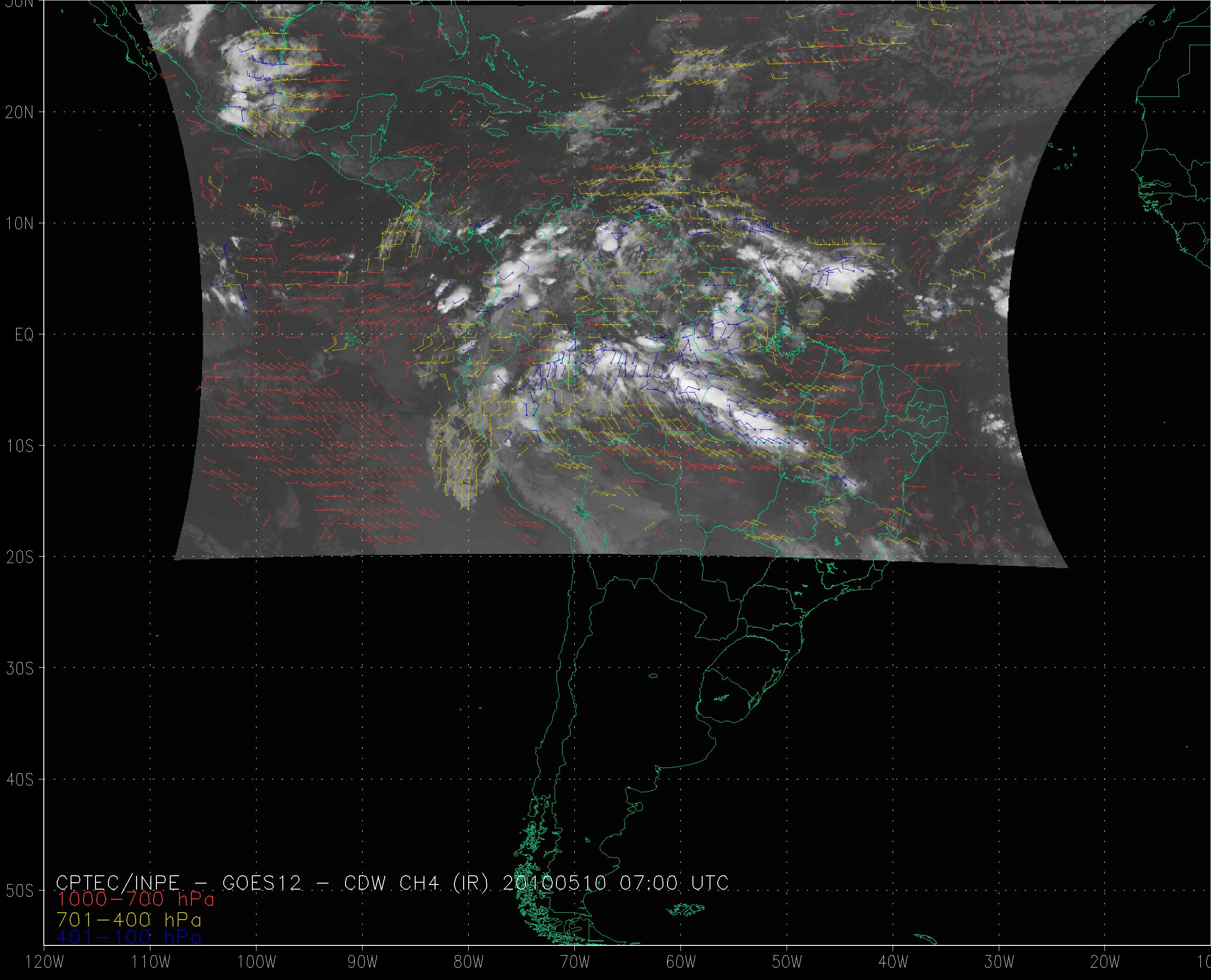Click the 40S latitude axis label
This screenshot has height=980, width=1211.
pyautogui.click(x=20, y=780)
